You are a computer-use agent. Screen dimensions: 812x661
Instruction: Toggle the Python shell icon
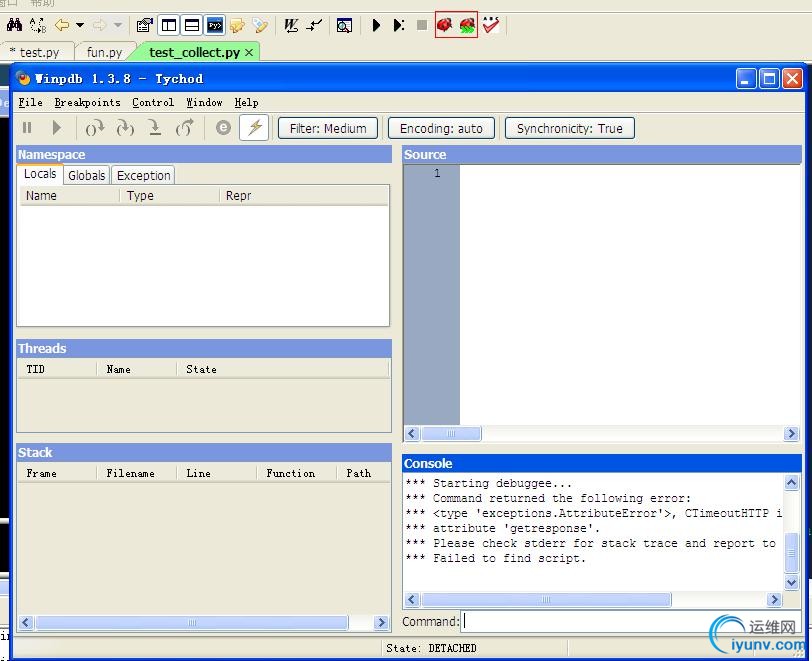click(x=214, y=25)
